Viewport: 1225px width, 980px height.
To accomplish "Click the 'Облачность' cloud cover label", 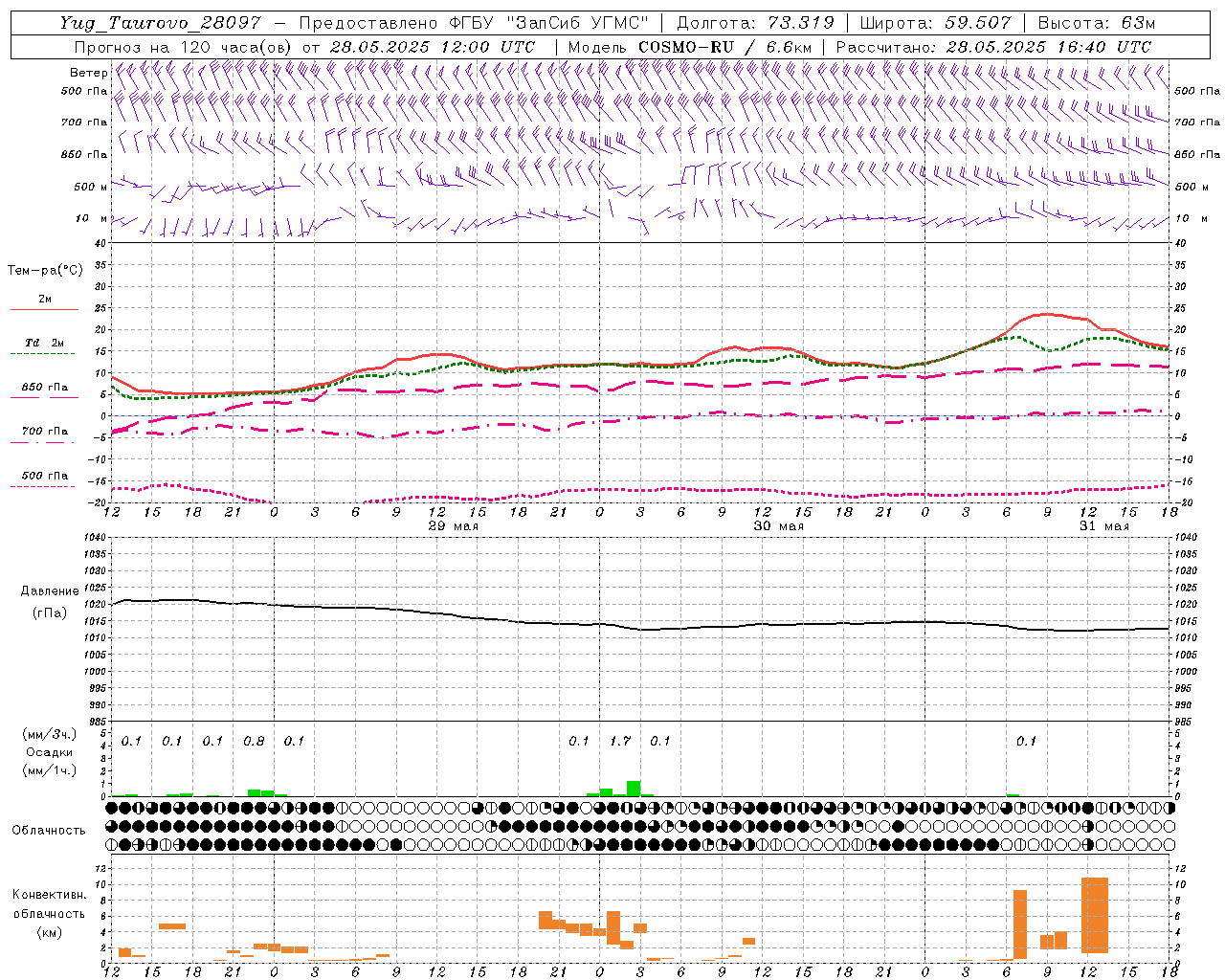I will [48, 831].
